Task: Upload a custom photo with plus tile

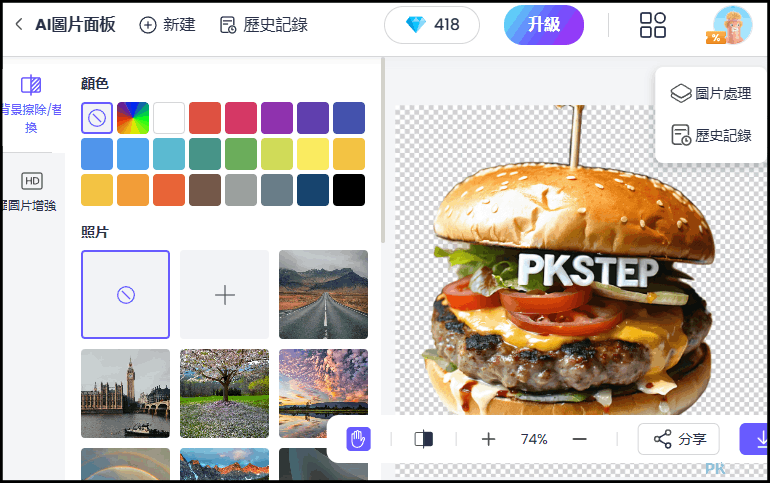Action: coord(224,295)
